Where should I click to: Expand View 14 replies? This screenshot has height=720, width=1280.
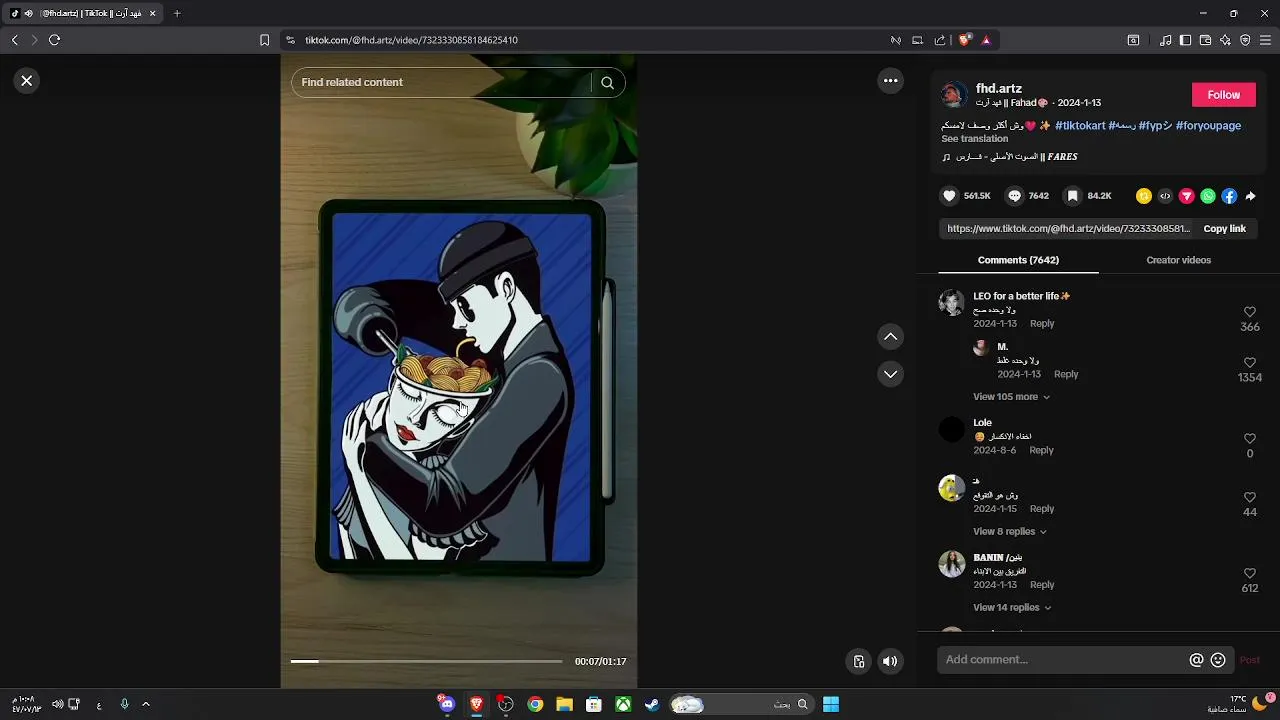pyautogui.click(x=1011, y=608)
